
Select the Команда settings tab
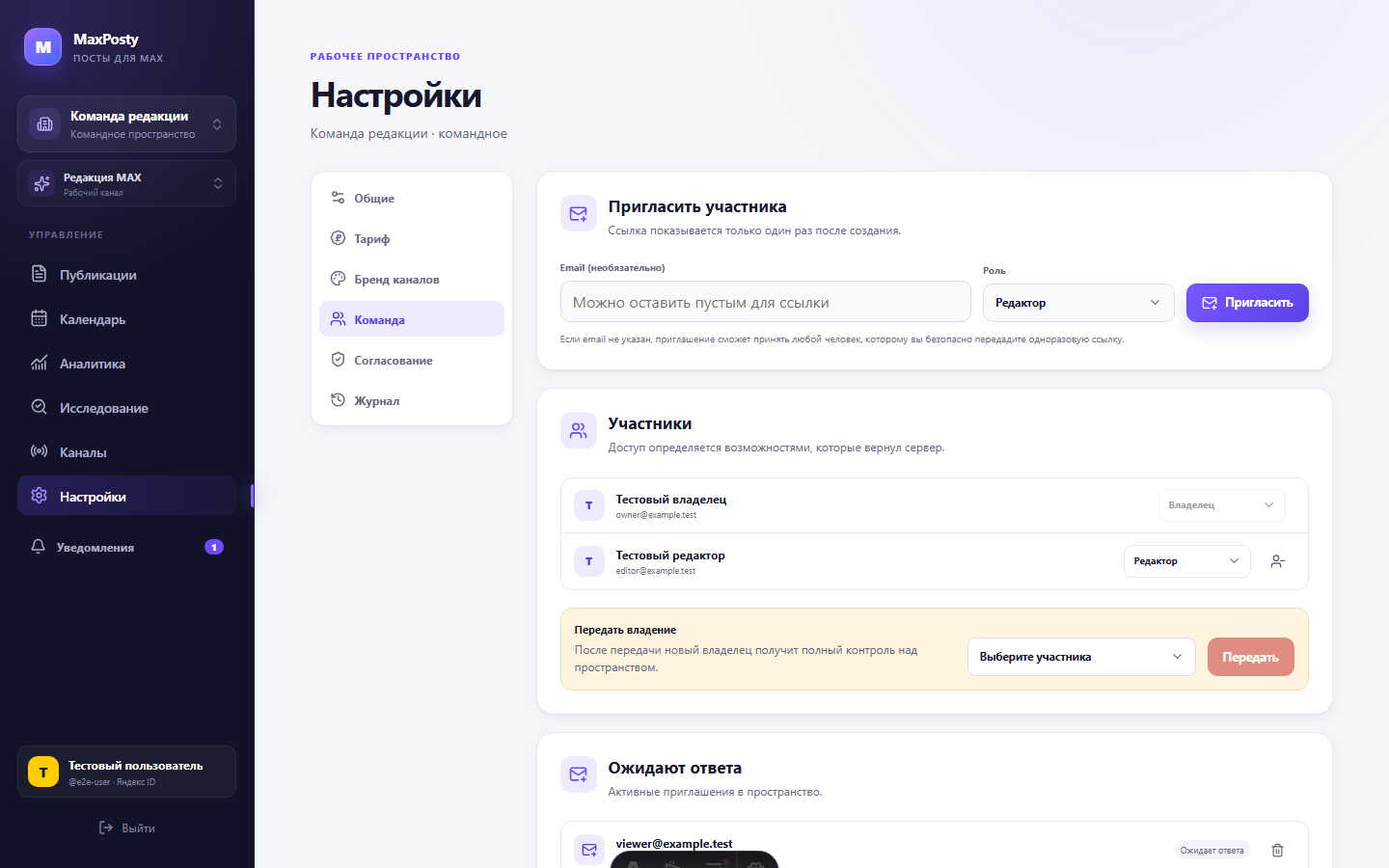pyautogui.click(x=412, y=319)
